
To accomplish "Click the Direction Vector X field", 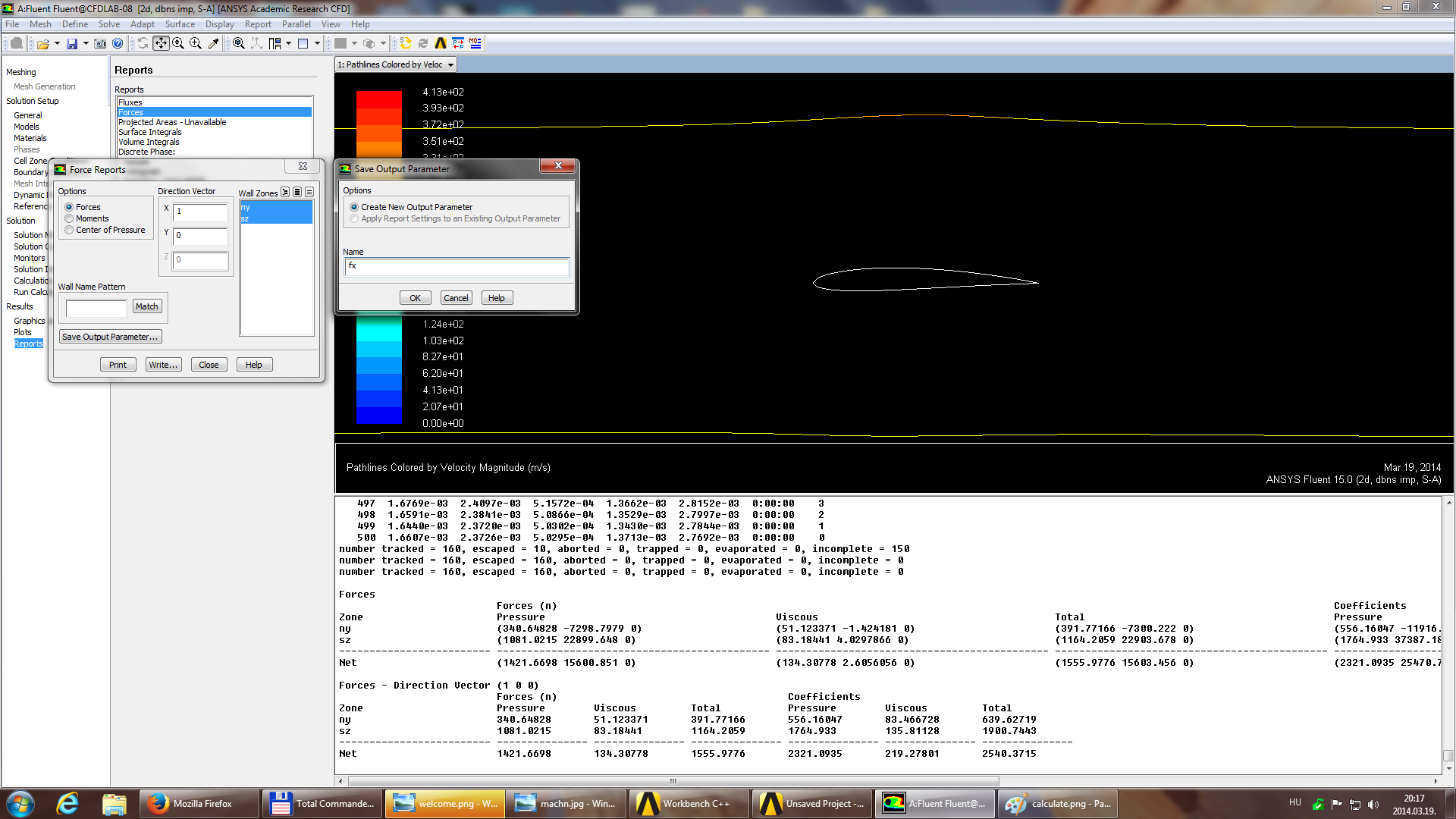I will pyautogui.click(x=200, y=212).
